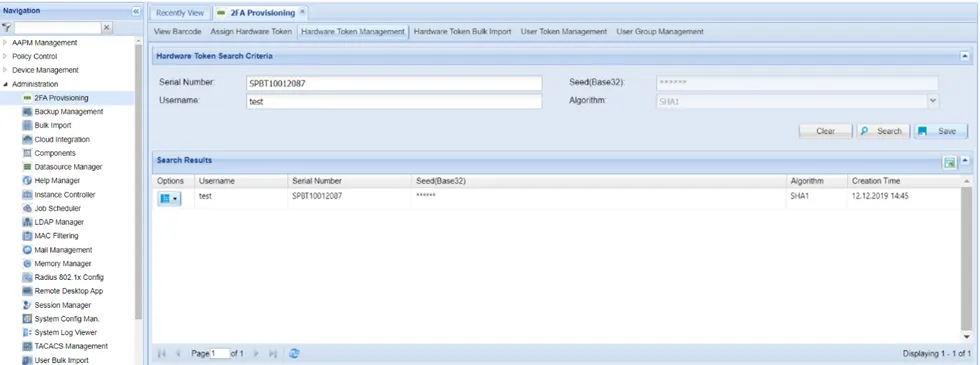Click the MAC Filtering icon
The width and height of the screenshot is (980, 365).
click(x=27, y=236)
